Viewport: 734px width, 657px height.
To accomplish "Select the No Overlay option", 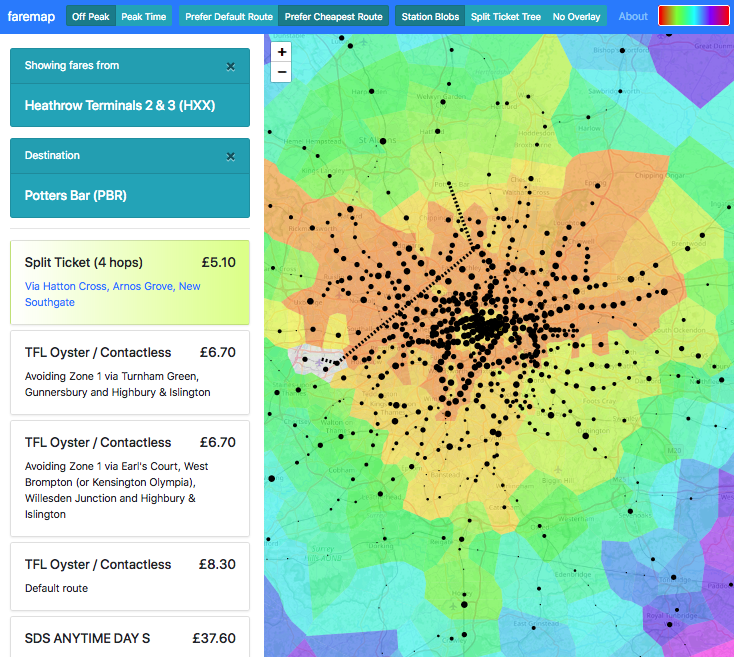I will coord(576,16).
